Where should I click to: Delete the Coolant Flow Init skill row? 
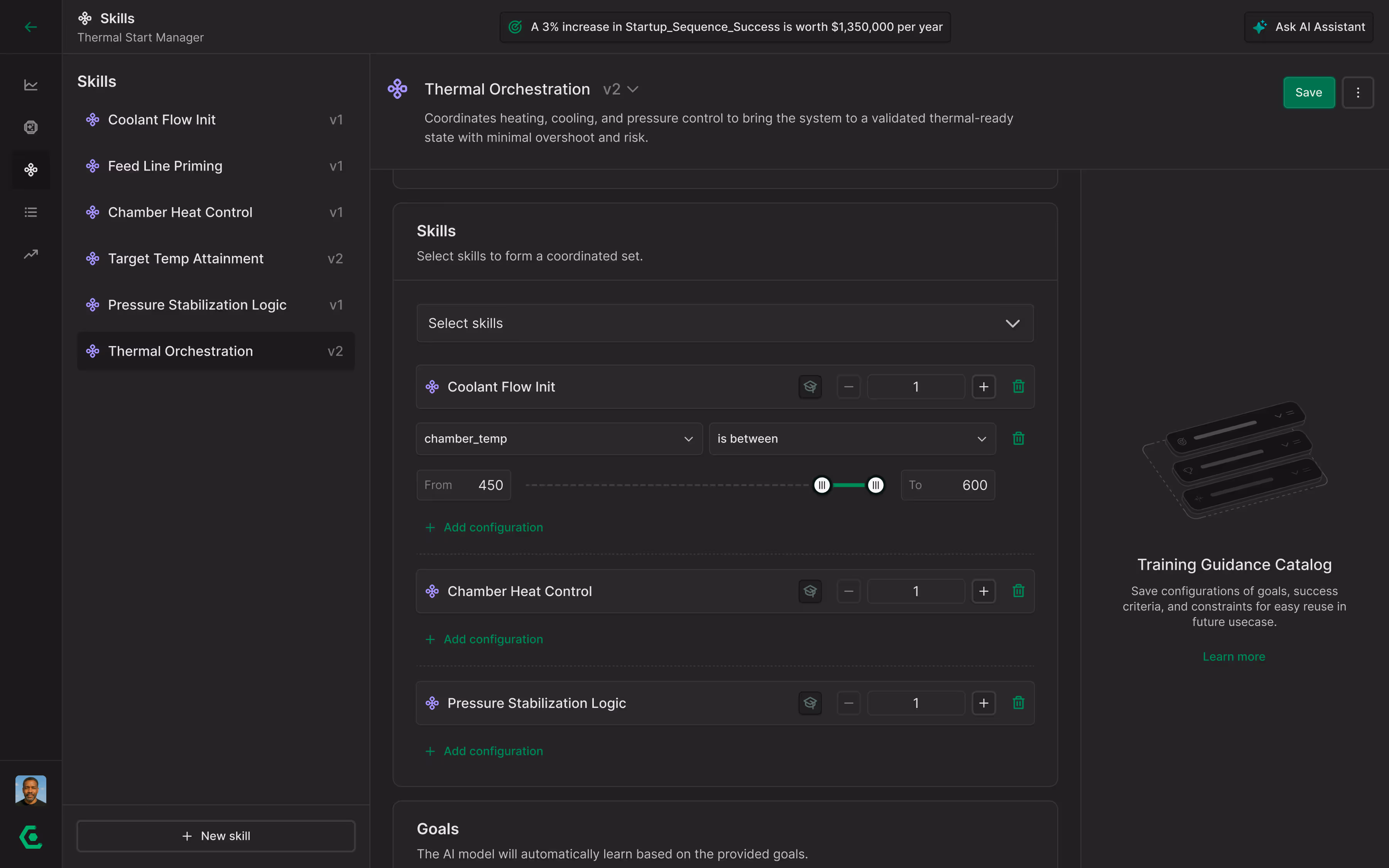1018,386
